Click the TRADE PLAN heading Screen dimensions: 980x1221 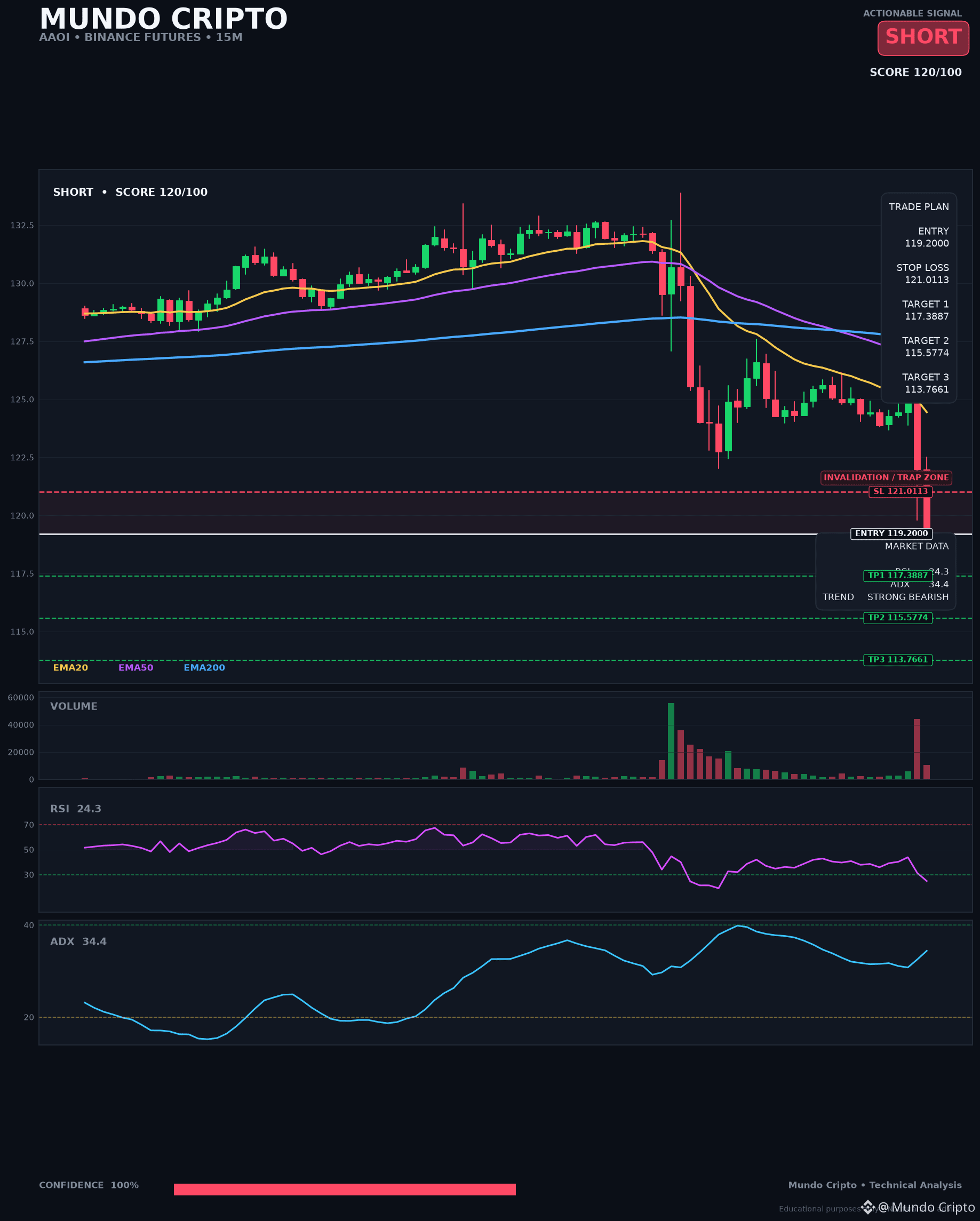click(918, 207)
